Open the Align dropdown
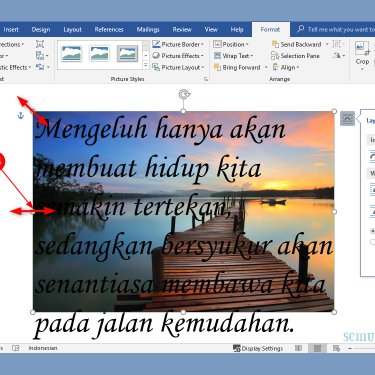 [x=286, y=67]
